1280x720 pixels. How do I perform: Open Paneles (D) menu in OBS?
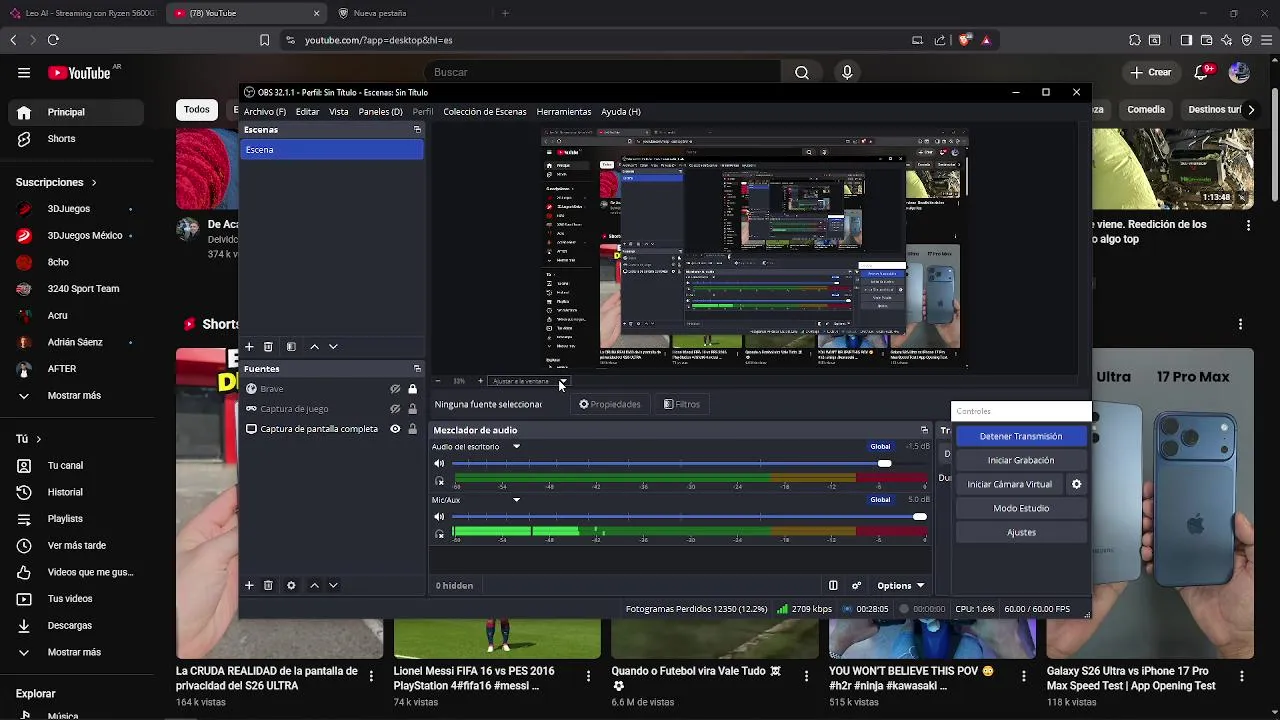[x=381, y=112]
